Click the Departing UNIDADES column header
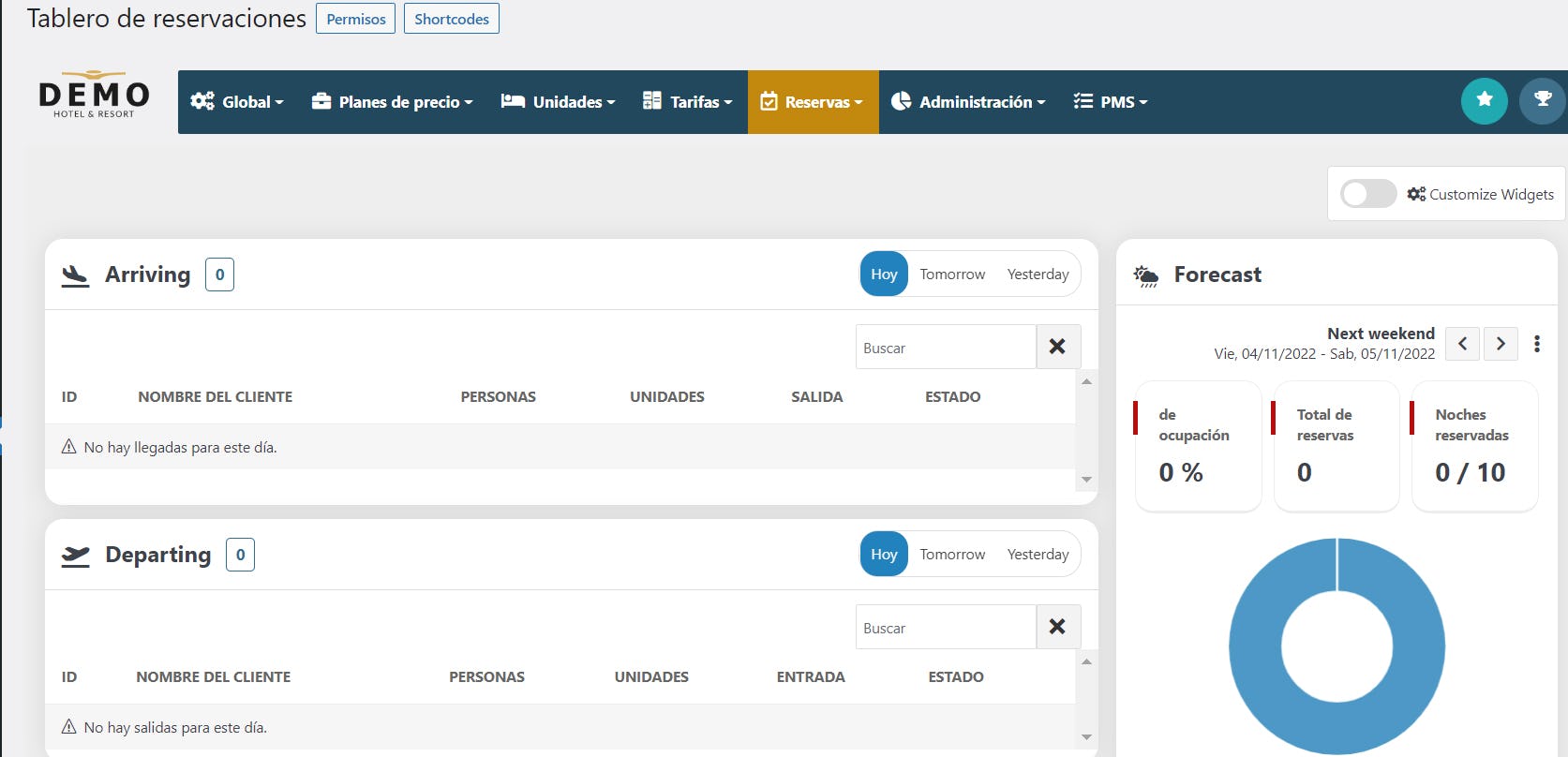 tap(651, 676)
